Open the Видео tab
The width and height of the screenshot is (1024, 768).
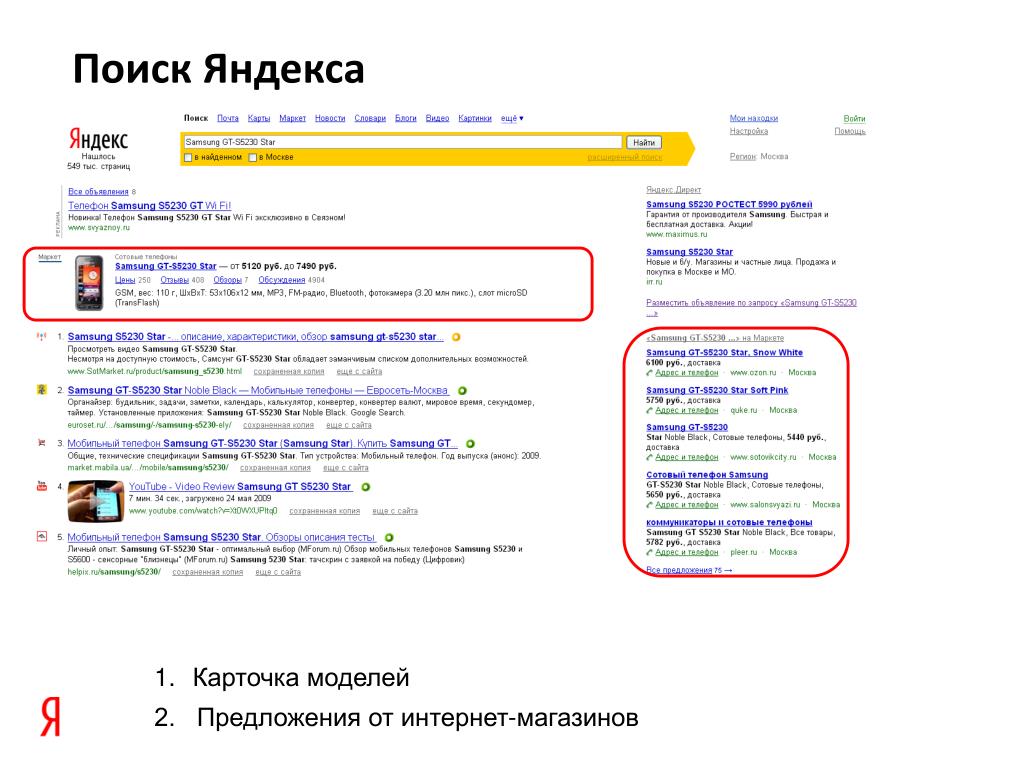[438, 118]
